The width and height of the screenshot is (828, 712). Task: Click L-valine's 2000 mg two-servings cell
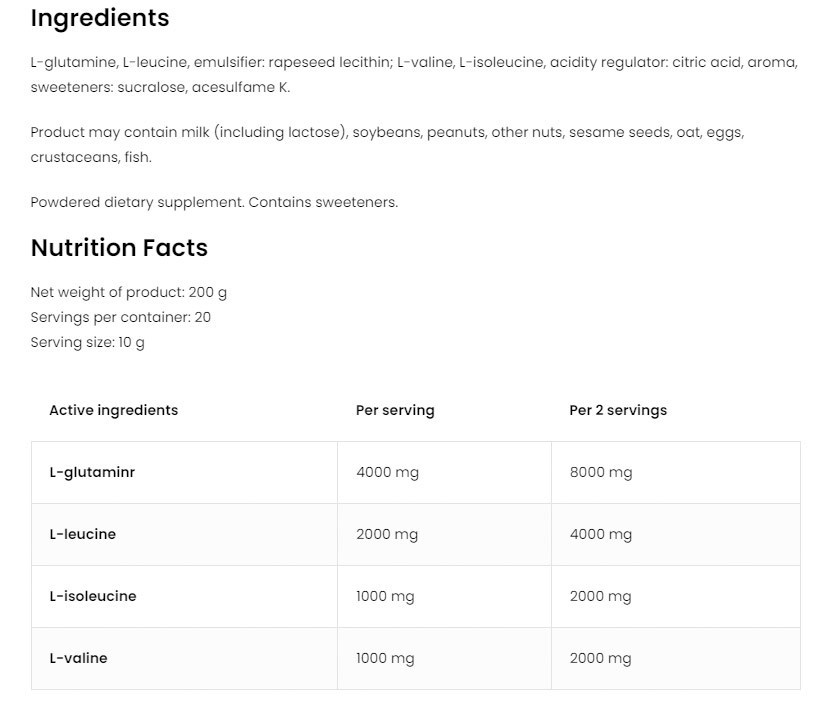pos(601,658)
